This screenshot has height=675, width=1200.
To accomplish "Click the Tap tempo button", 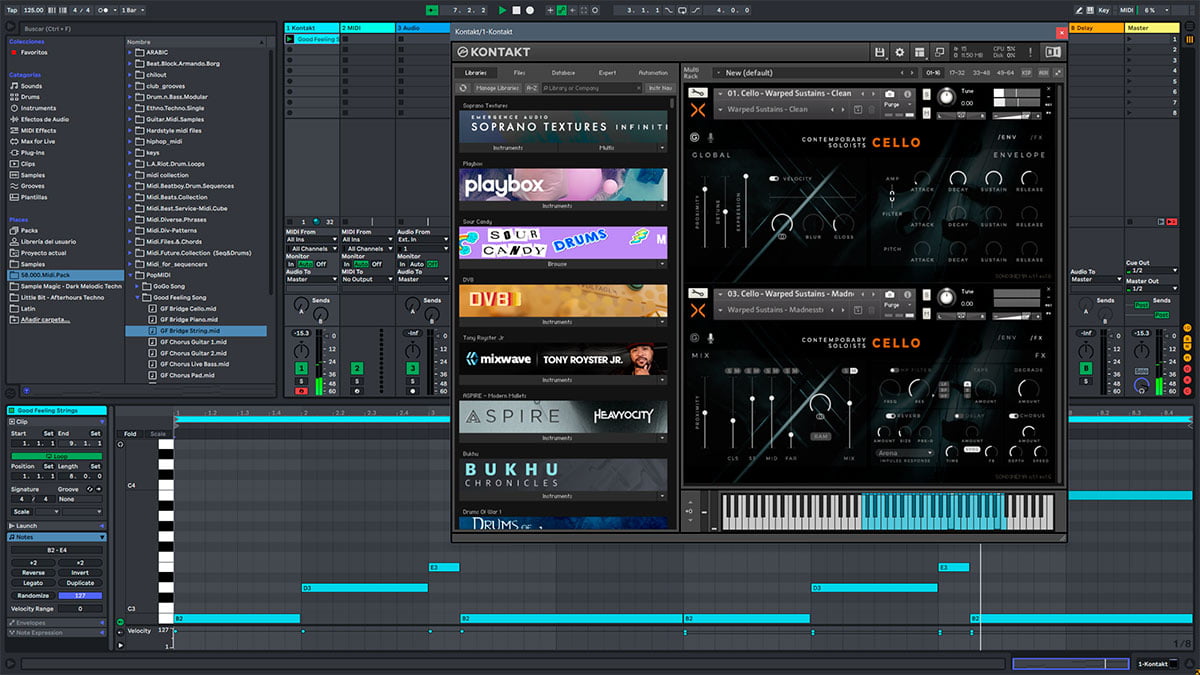I will point(11,10).
